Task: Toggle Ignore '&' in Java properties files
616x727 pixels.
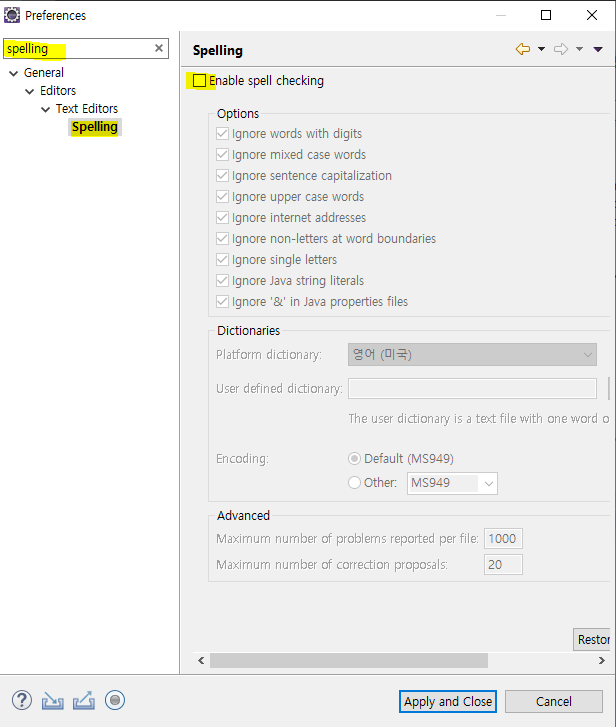Action: point(222,302)
